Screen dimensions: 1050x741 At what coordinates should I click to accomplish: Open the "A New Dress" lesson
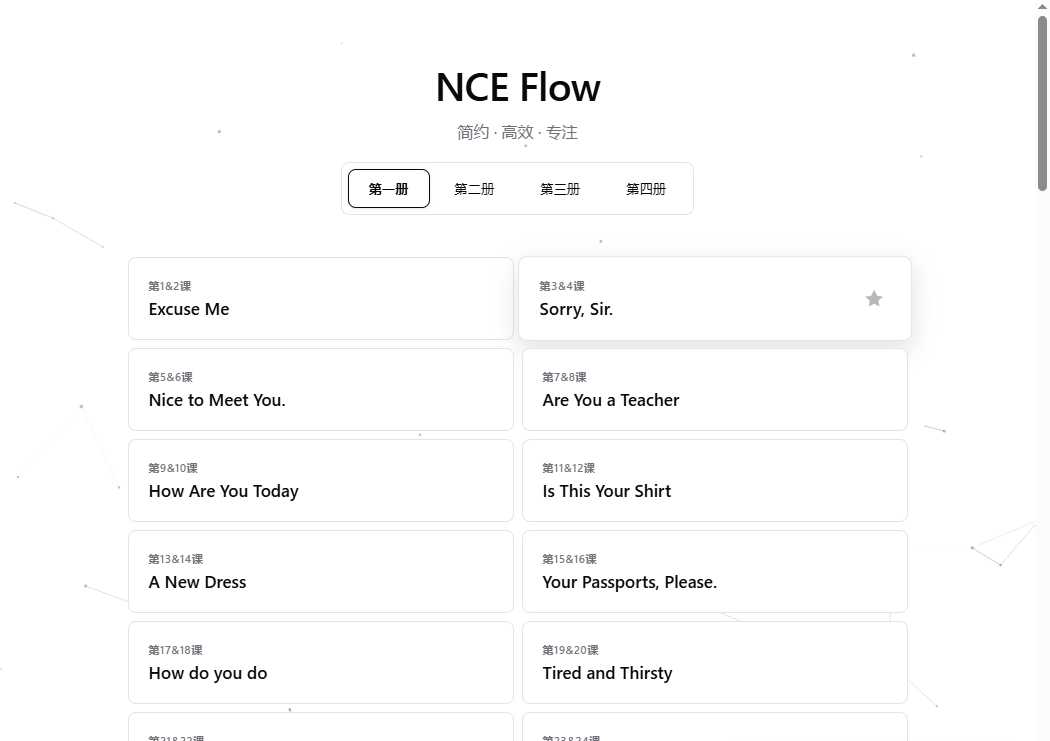tap(320, 571)
